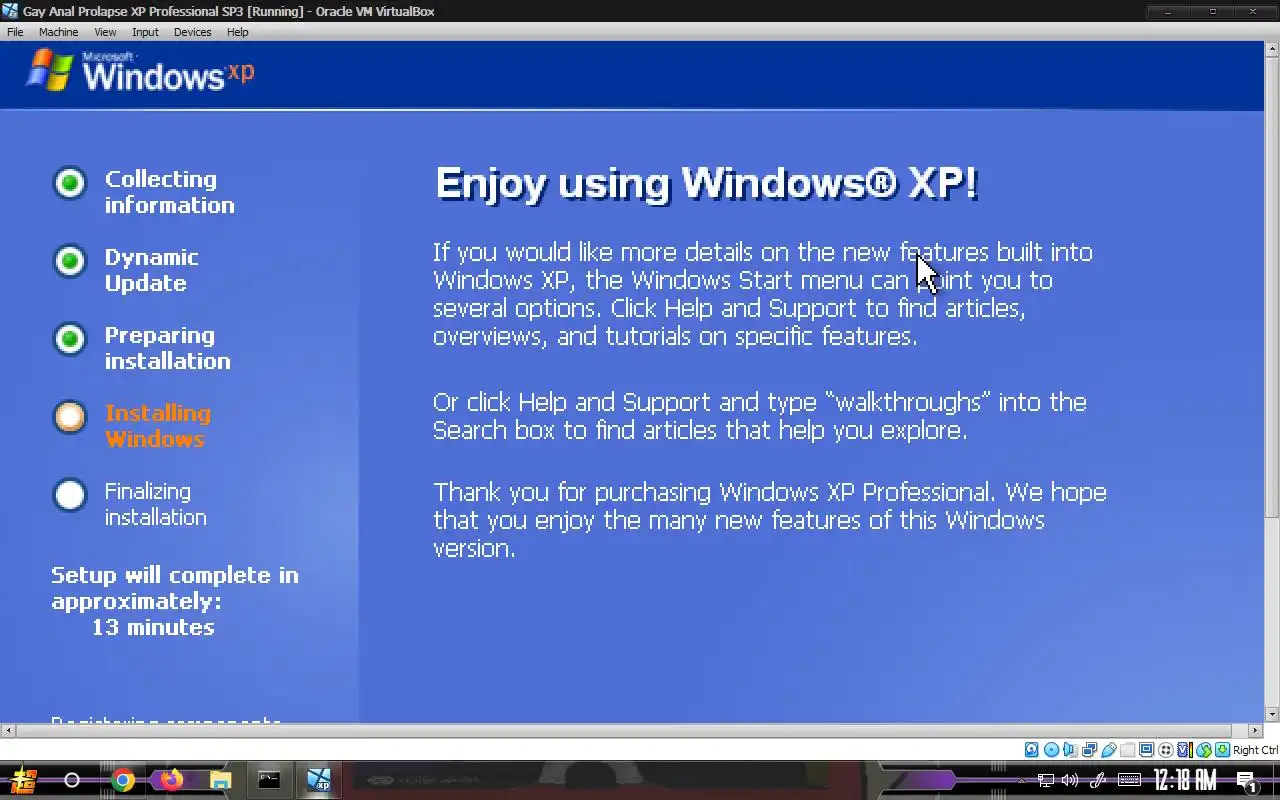Open the Machine menu
1280x800 pixels.
(x=58, y=32)
